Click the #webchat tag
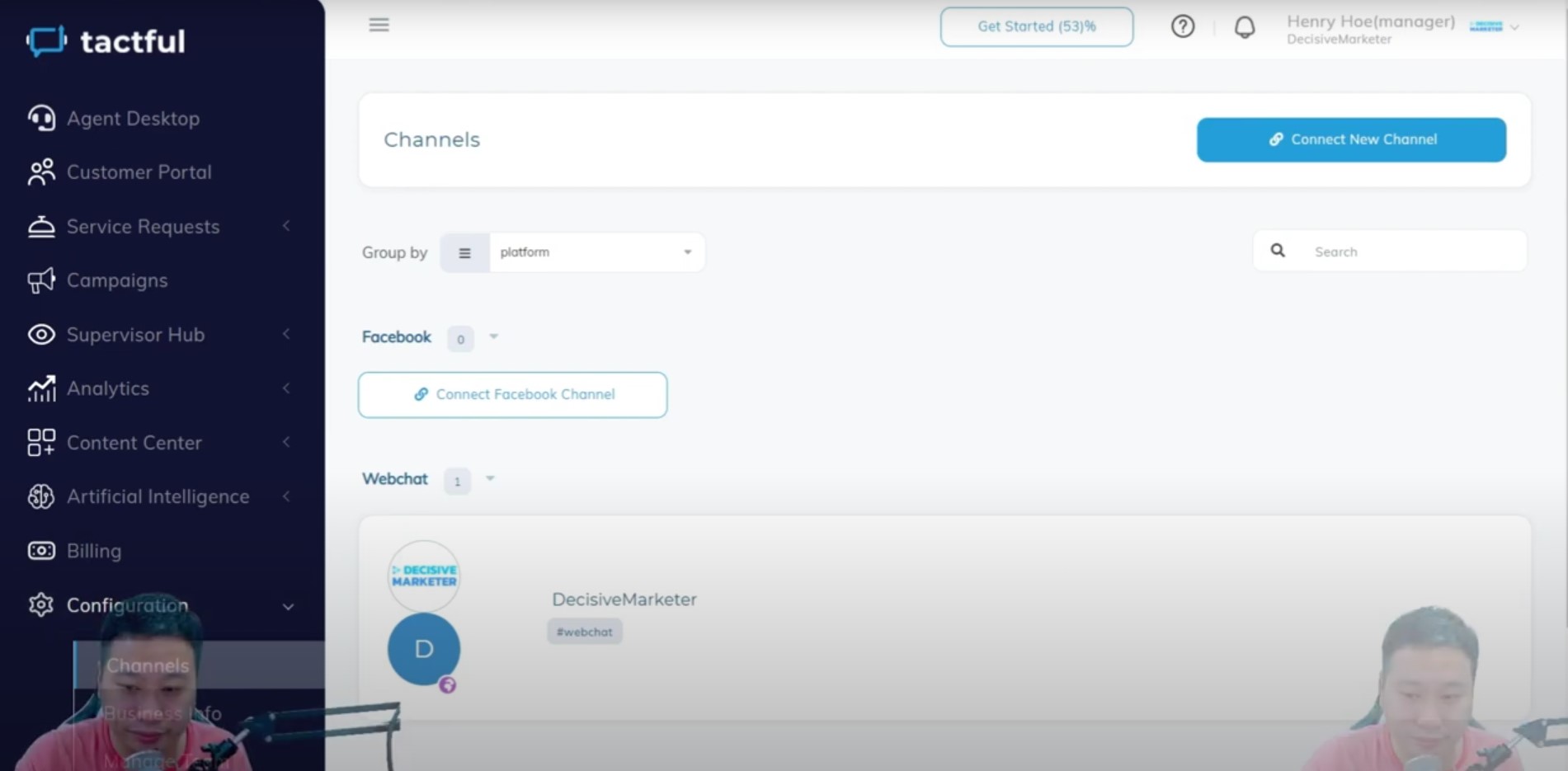The height and width of the screenshot is (771, 1568). point(584,632)
